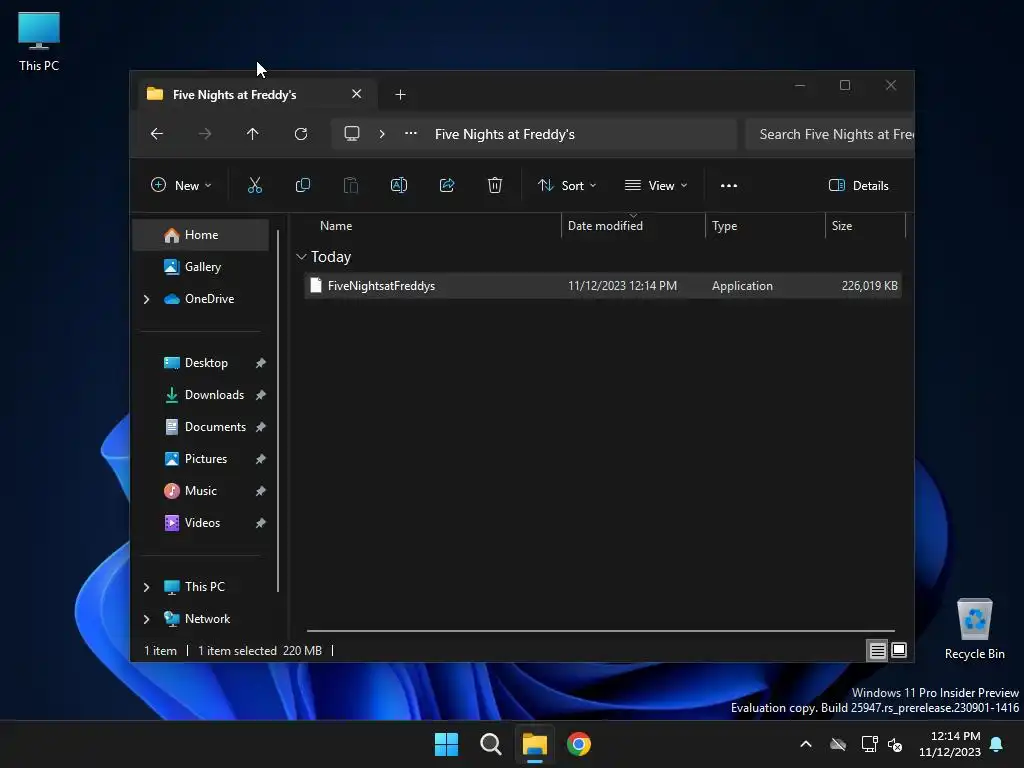Click the Paste clipboard icon
Screen dimensions: 1024x768
coord(351,185)
